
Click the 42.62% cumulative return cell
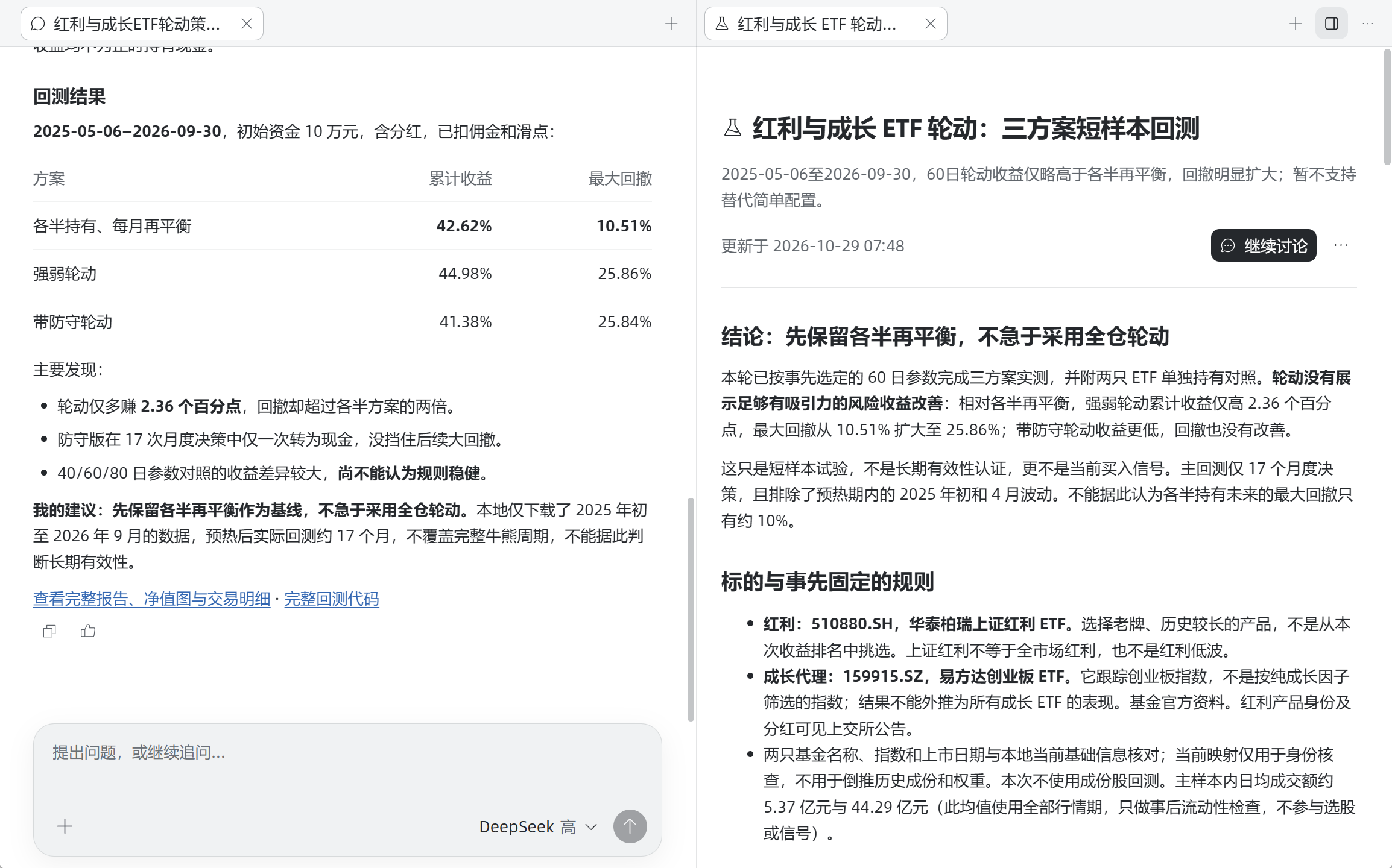[464, 226]
